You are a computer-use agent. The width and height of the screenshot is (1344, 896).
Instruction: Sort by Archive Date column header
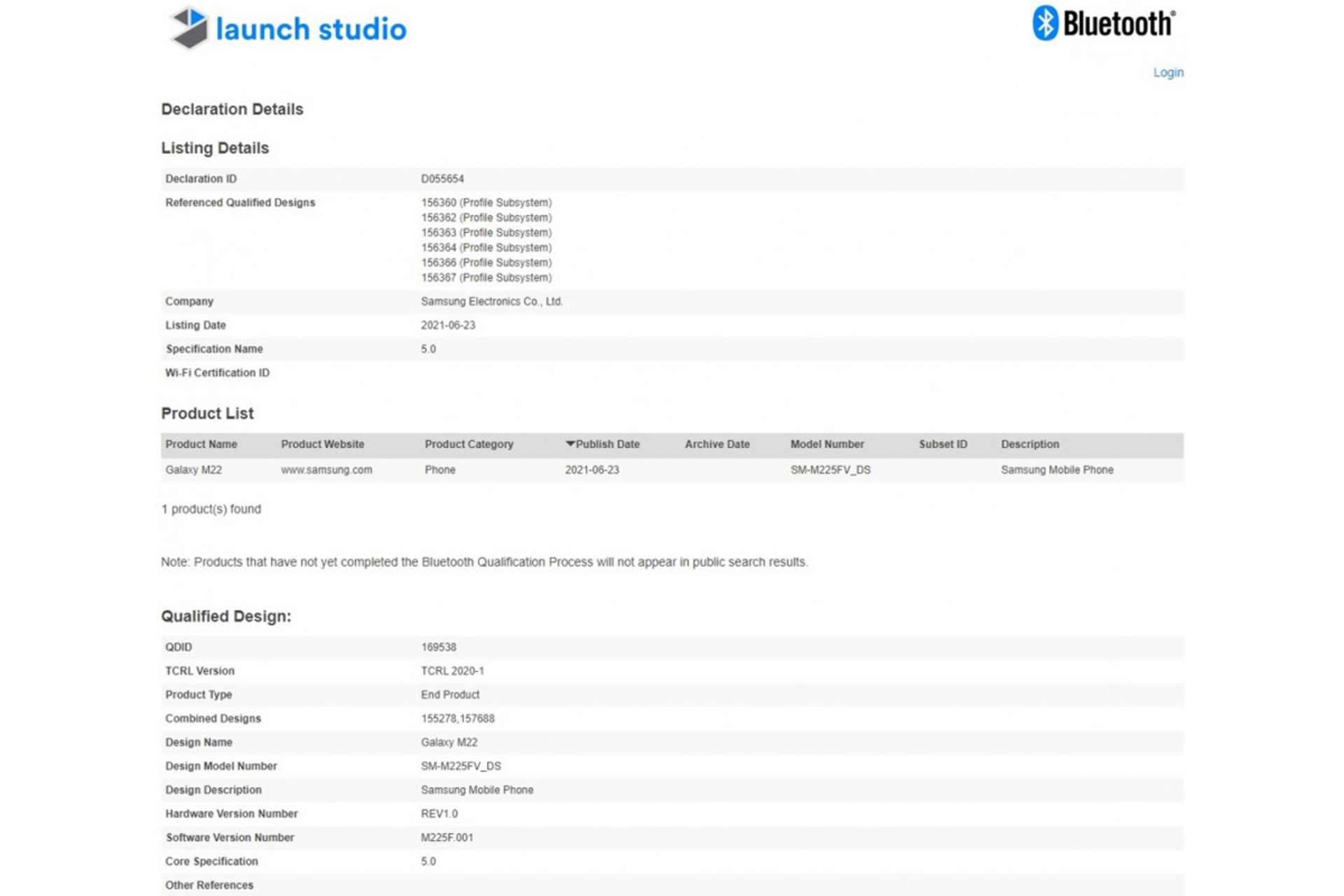[716, 444]
